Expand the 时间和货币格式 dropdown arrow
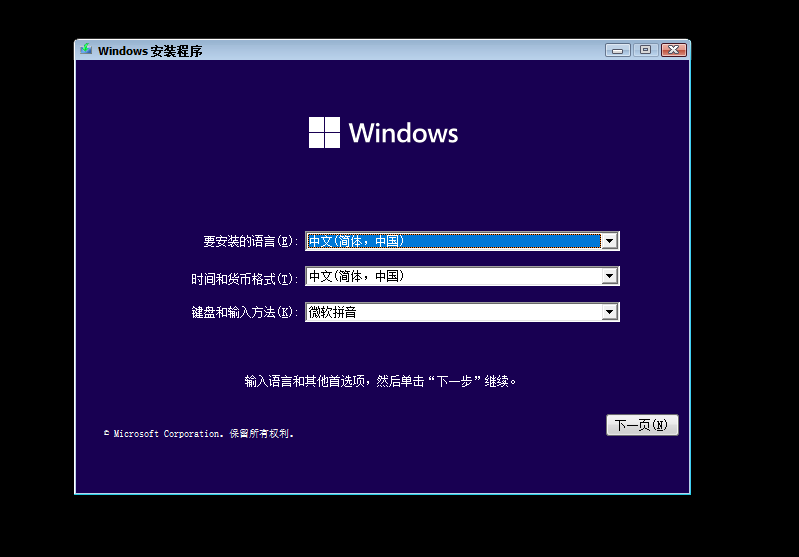Viewport: 799px width, 557px height. click(609, 276)
